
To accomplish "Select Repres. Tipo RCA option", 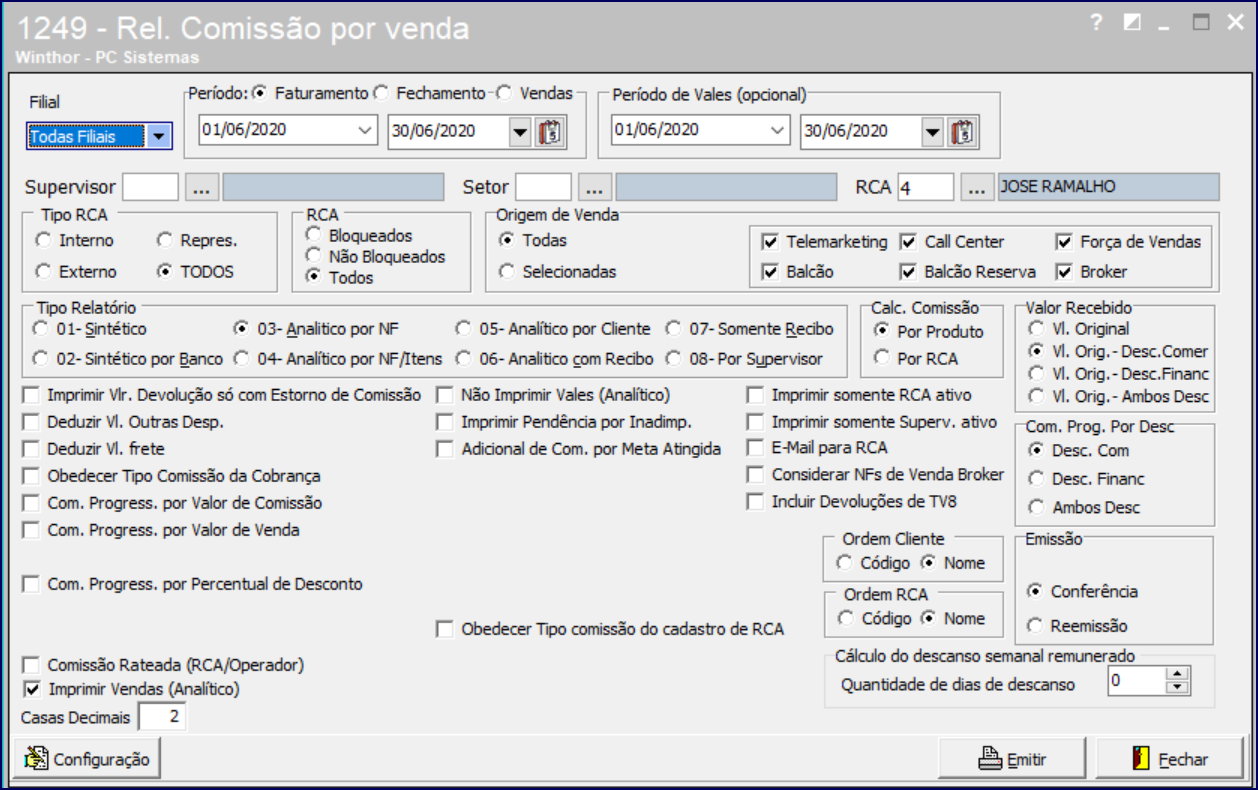I will (x=164, y=241).
